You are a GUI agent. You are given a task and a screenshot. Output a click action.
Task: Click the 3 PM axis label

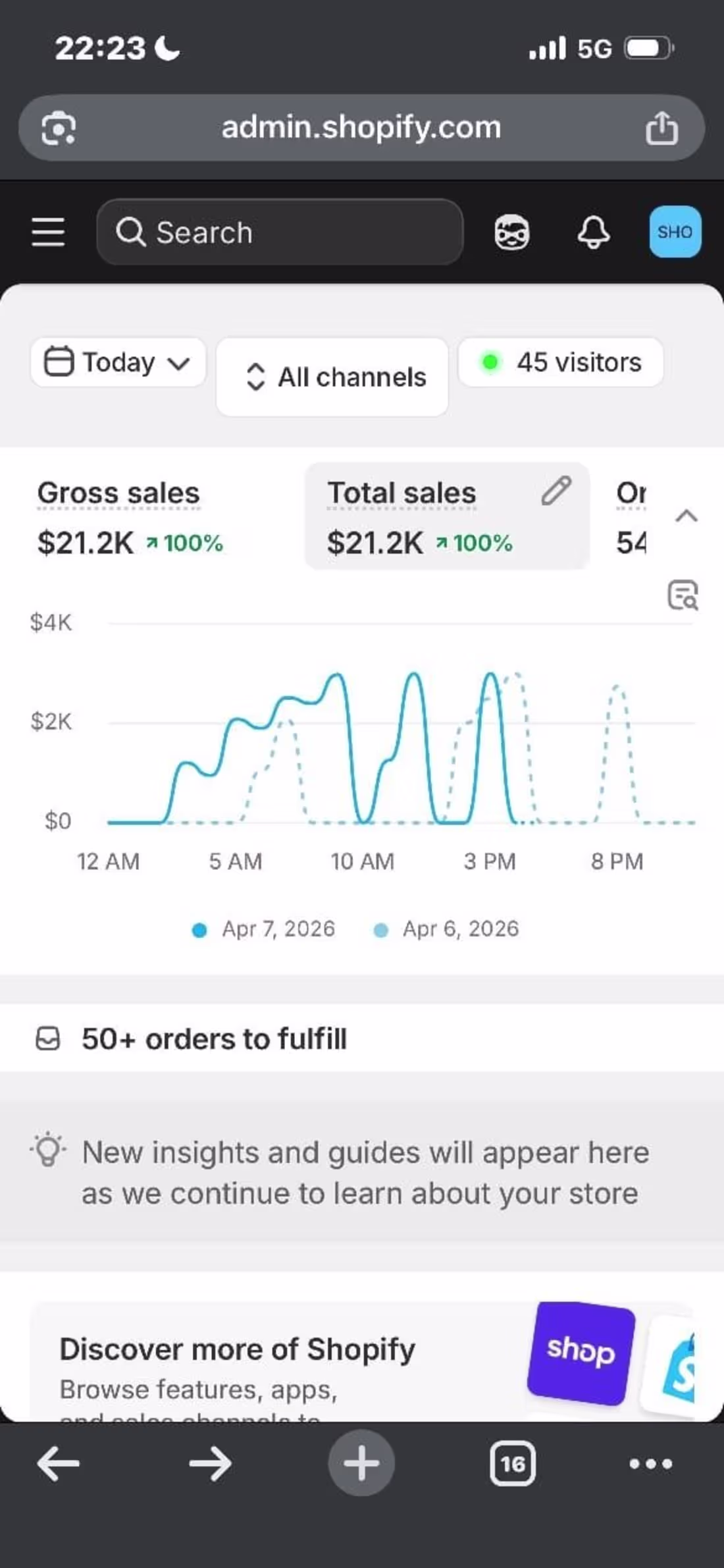pyautogui.click(x=490, y=861)
